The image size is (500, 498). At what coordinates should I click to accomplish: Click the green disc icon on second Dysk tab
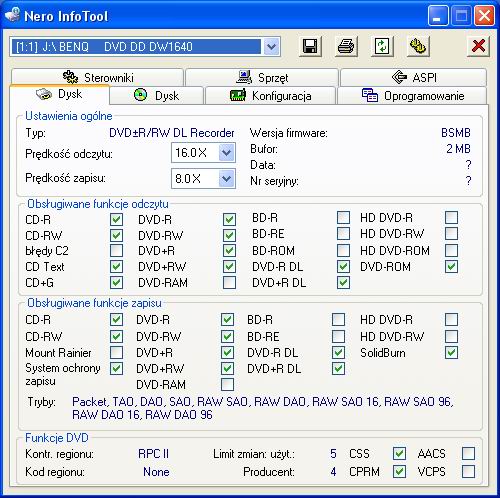coord(141,95)
